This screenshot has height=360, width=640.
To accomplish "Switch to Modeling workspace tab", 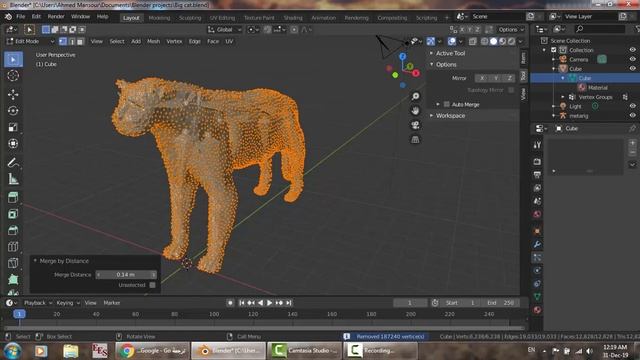I will coord(159,18).
